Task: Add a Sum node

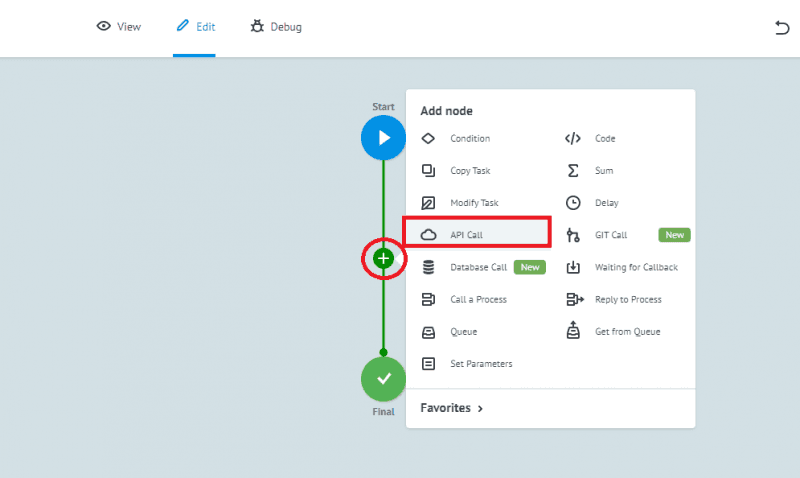Action: click(604, 170)
